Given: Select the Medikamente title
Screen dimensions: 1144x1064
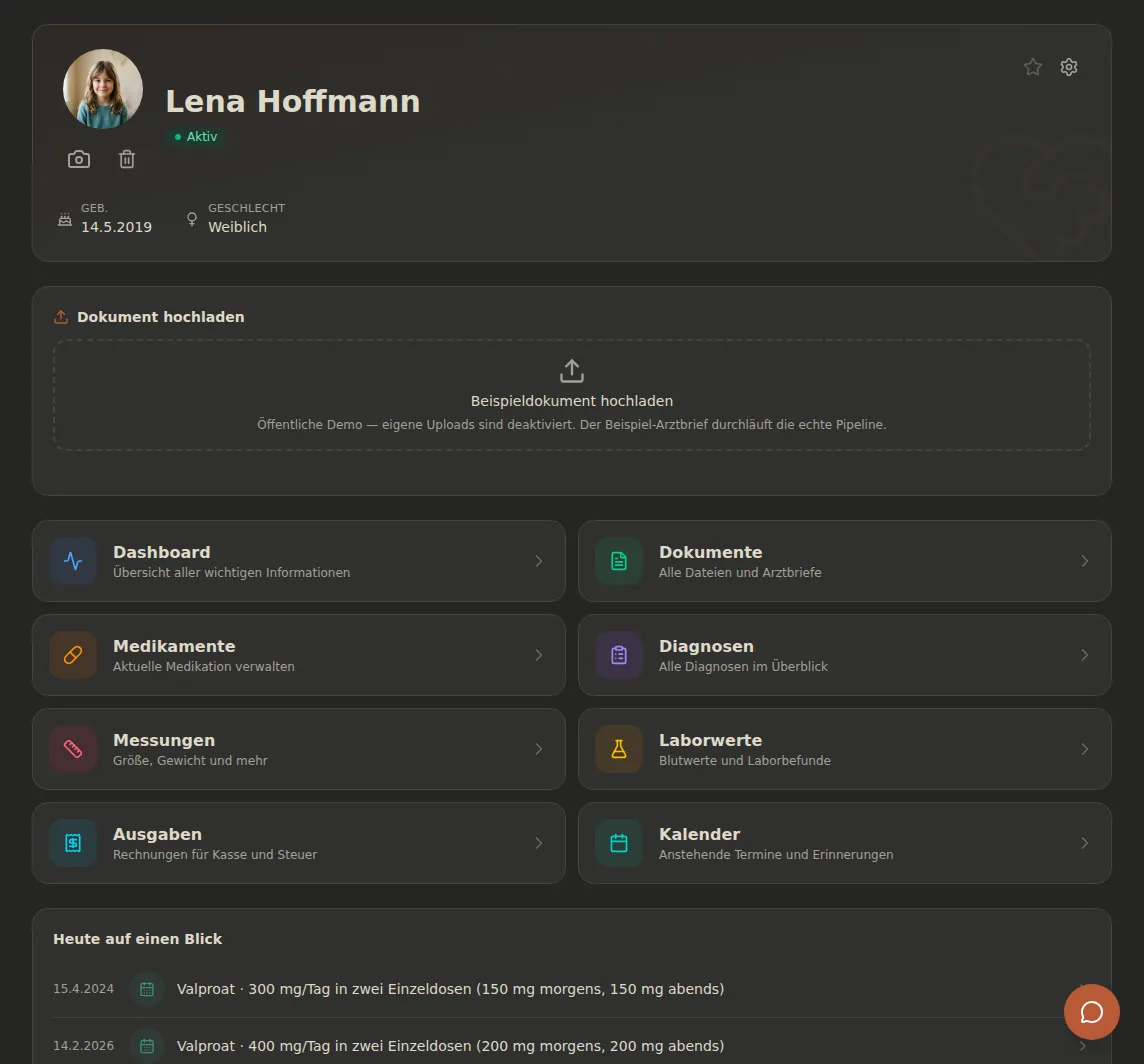Looking at the screenshot, I should click(174, 647).
